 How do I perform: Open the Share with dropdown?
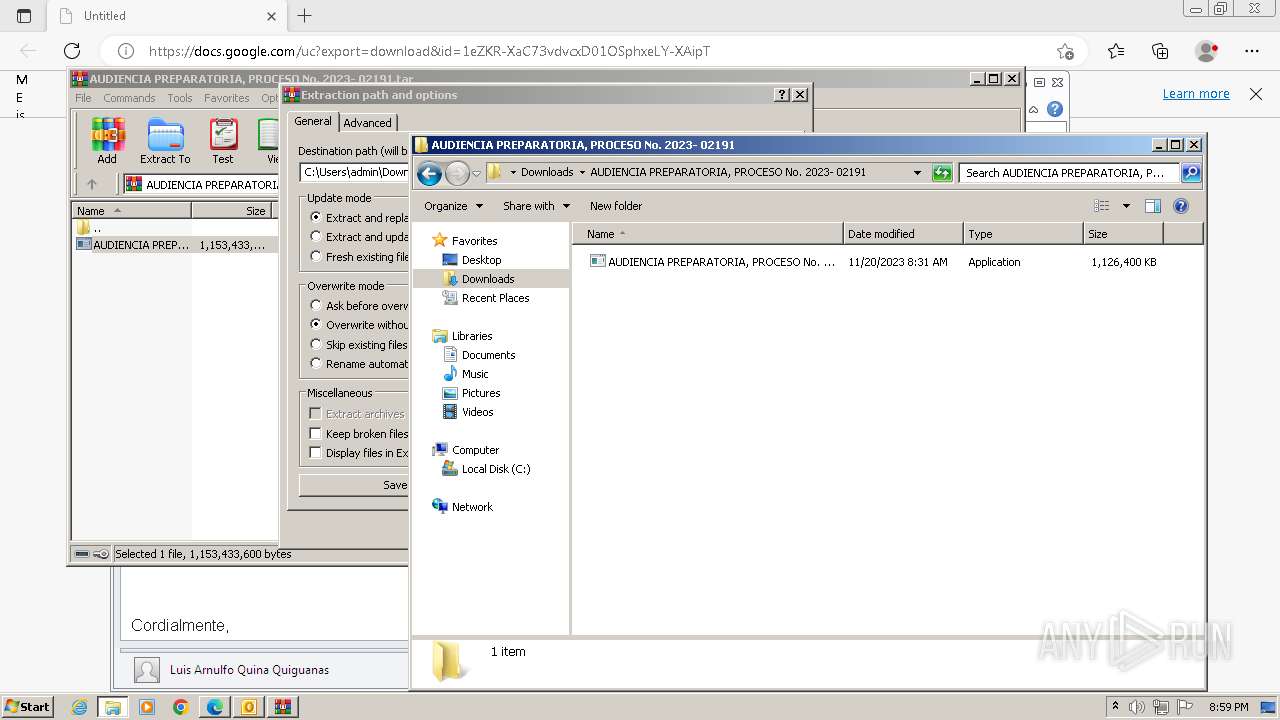pyautogui.click(x=536, y=206)
